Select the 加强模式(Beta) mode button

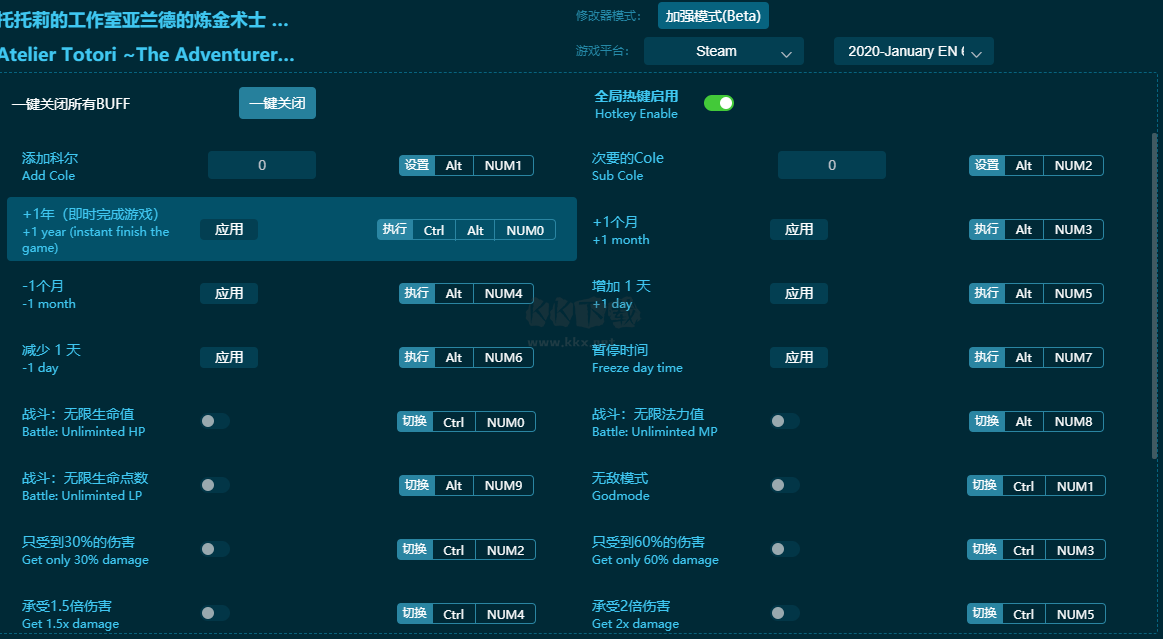coord(713,16)
